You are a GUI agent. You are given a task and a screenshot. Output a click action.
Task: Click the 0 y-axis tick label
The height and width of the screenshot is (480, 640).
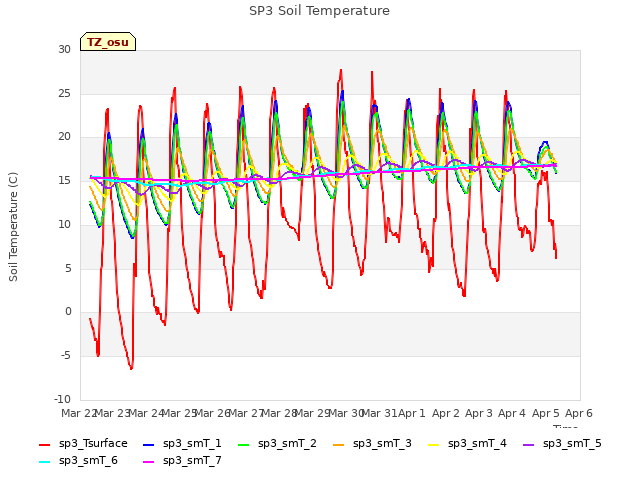coord(68,312)
